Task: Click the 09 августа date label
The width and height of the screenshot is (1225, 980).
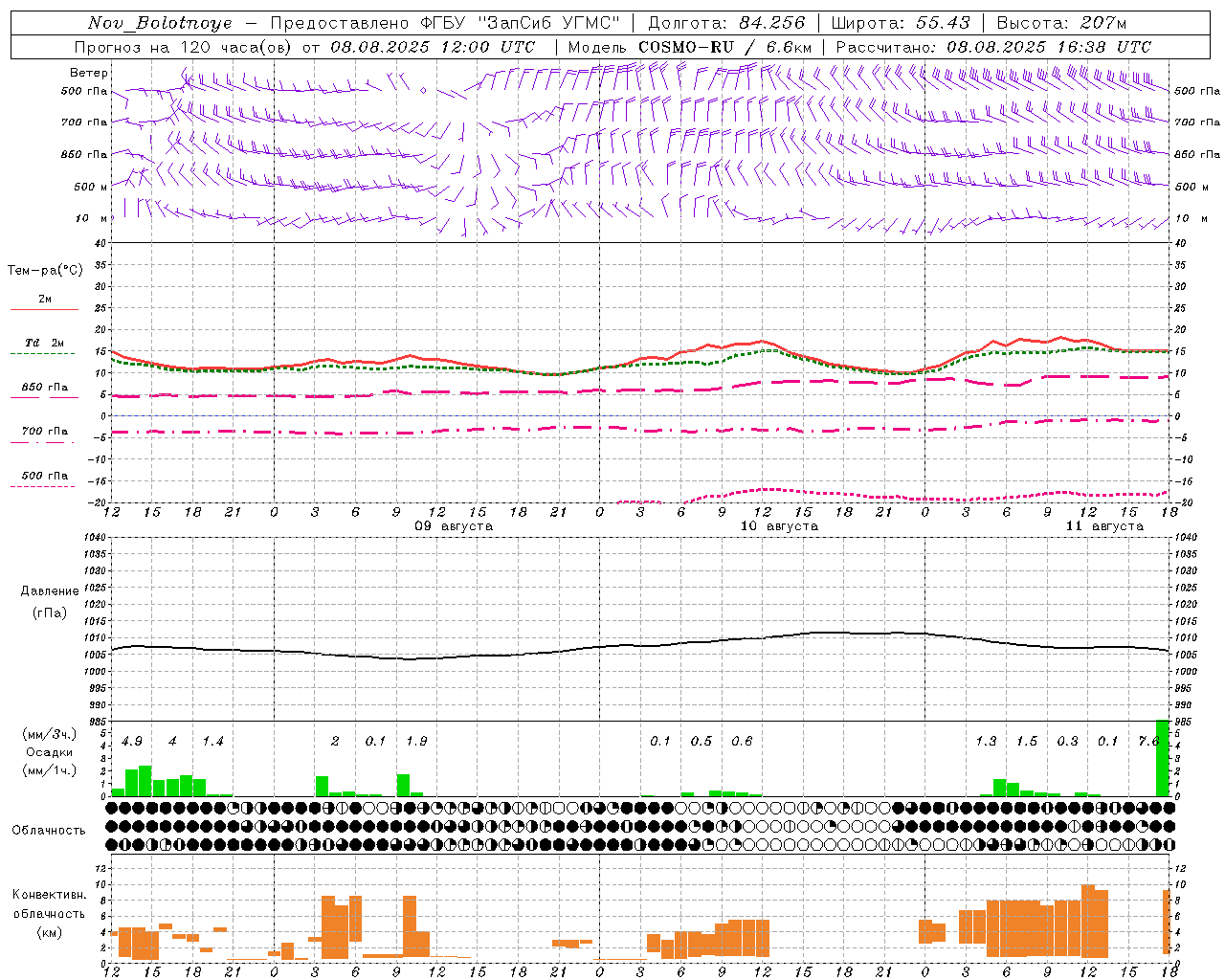Action: click(454, 526)
